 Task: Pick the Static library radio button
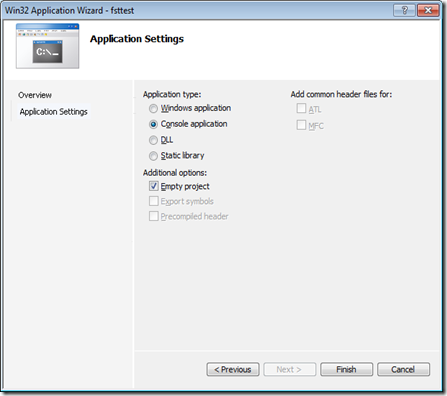tap(153, 156)
